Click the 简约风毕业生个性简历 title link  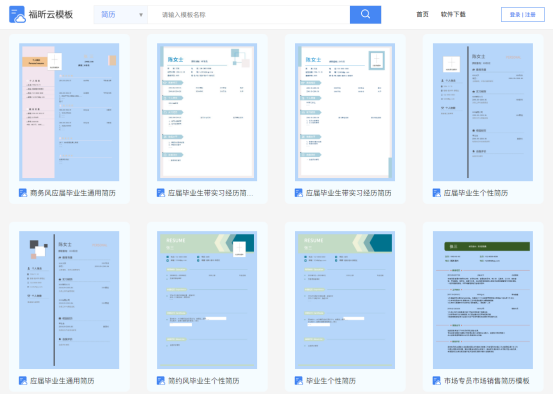(203, 381)
